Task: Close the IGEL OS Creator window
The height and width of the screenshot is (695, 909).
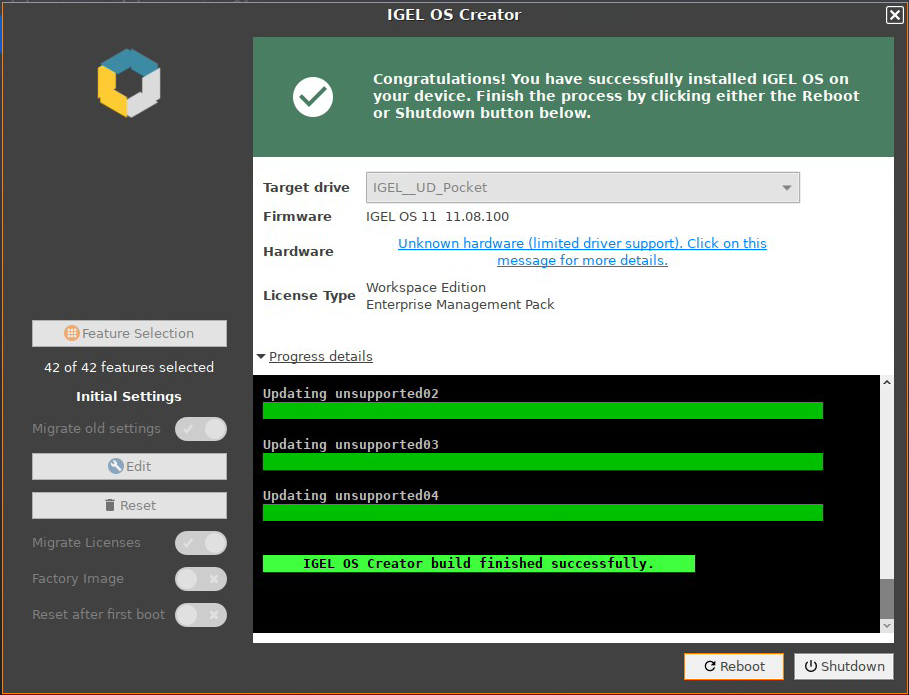Action: pyautogui.click(x=894, y=15)
